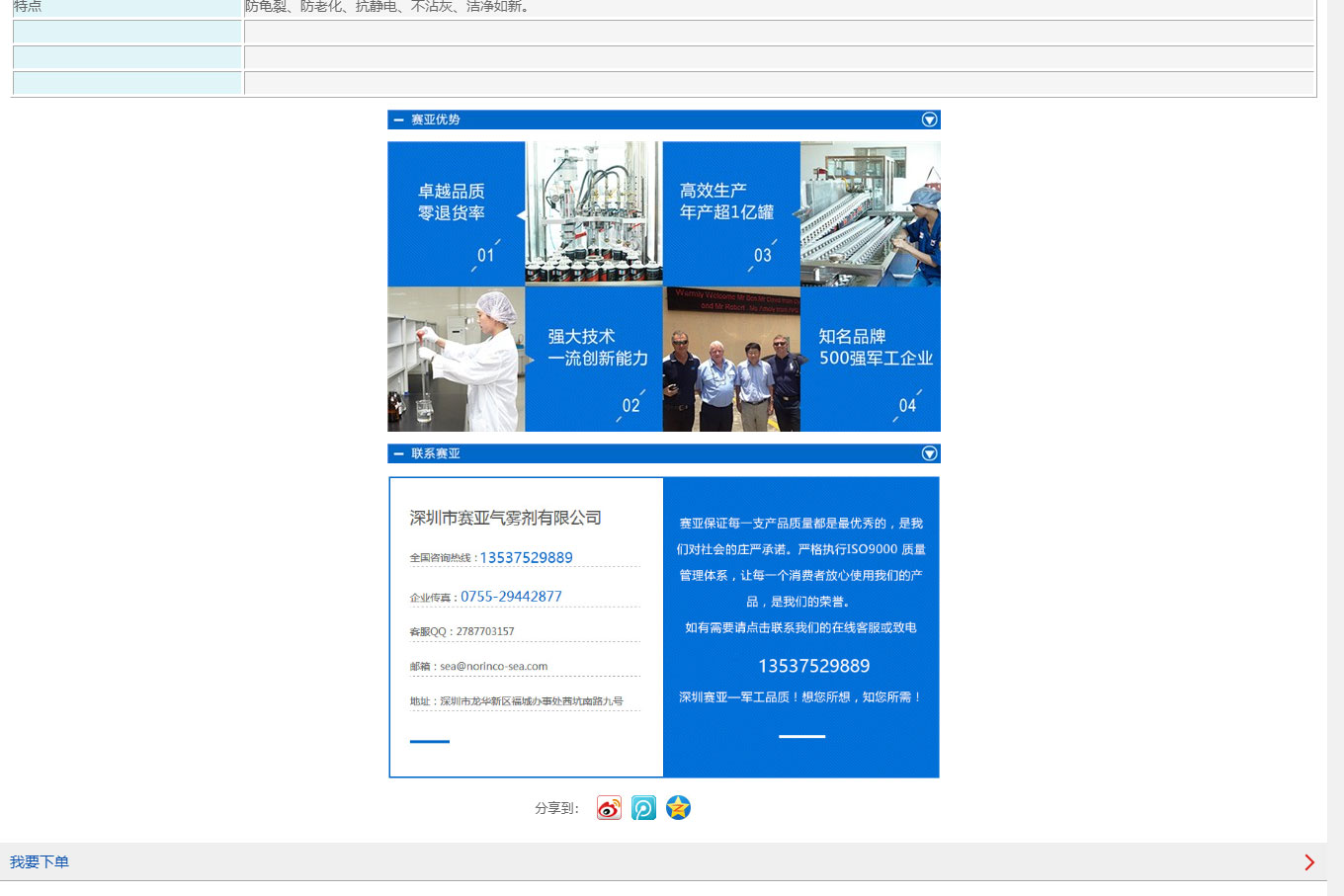Click the address line 深圳市龙华新区
Viewport: 1344px width, 896px height.
516,701
